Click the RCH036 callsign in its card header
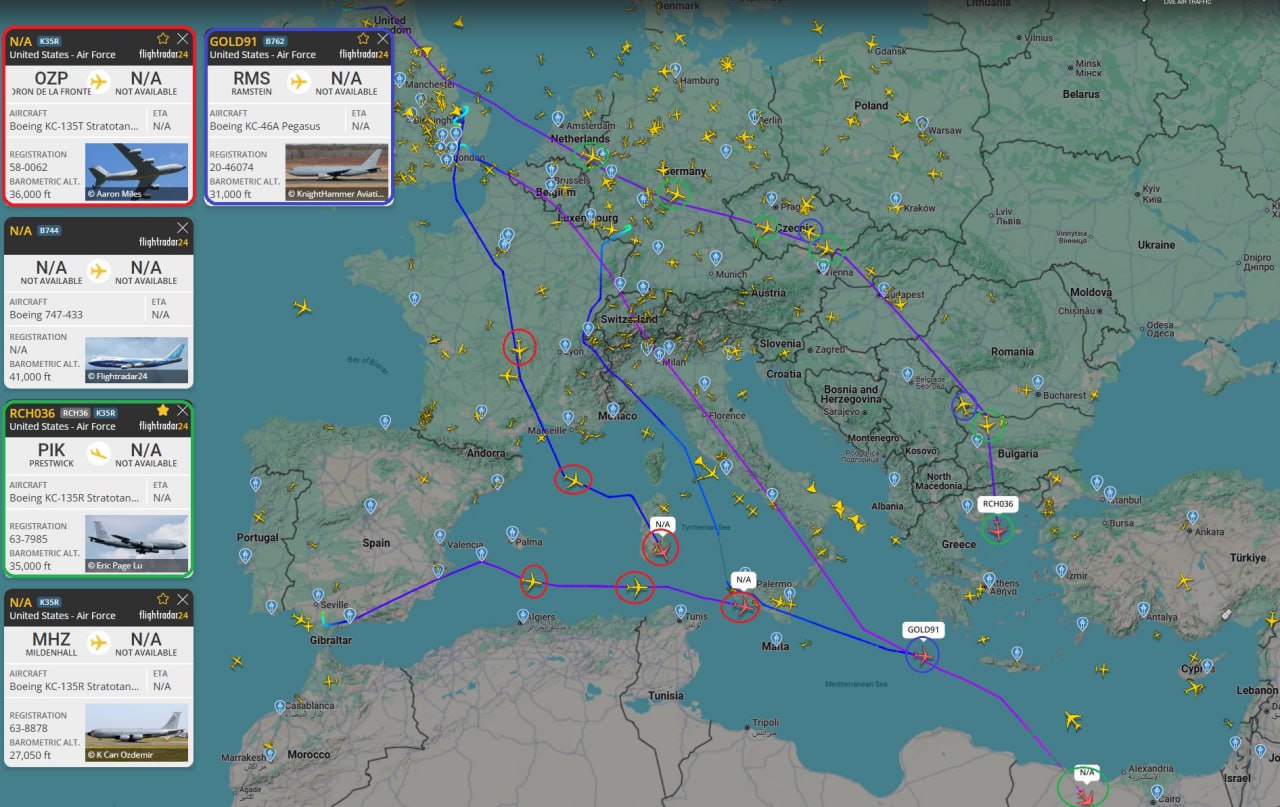 (32, 412)
